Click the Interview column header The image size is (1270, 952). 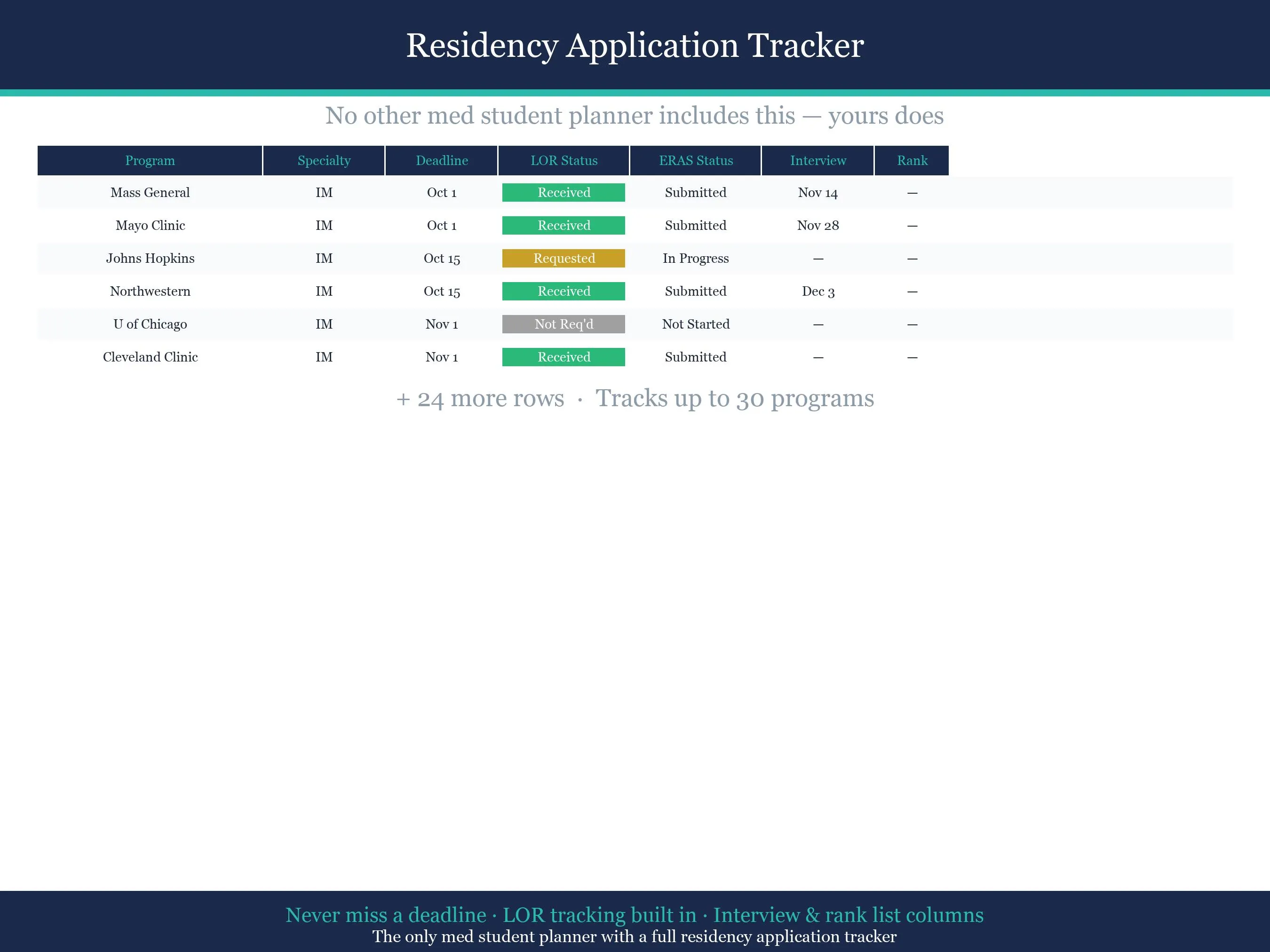[x=818, y=161]
